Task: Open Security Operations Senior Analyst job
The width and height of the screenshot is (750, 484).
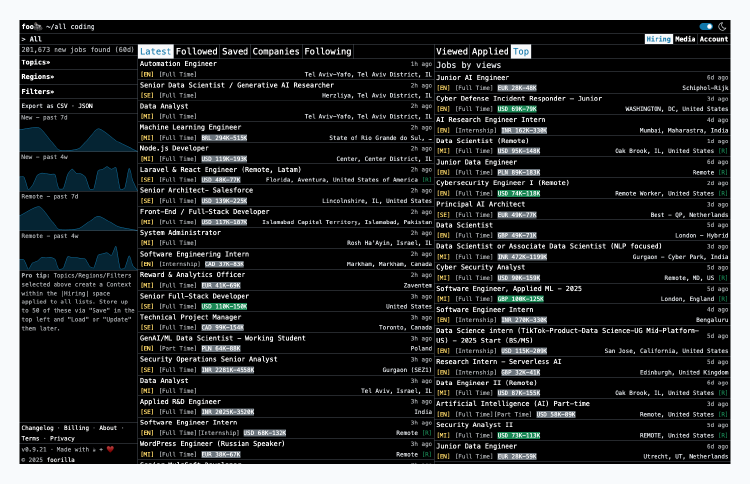Action: [x=209, y=359]
